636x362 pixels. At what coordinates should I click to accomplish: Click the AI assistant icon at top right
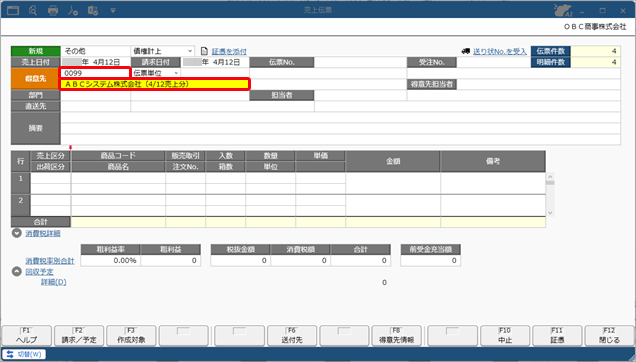[x=563, y=11]
